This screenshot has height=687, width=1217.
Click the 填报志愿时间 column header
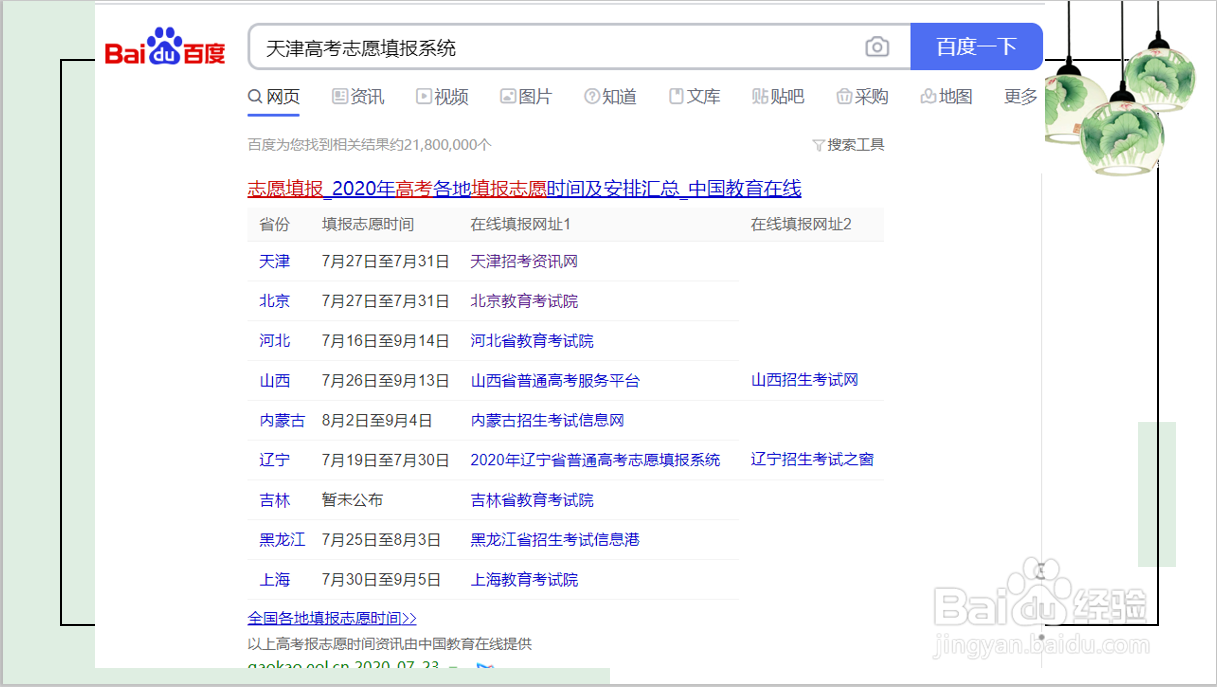(x=368, y=224)
